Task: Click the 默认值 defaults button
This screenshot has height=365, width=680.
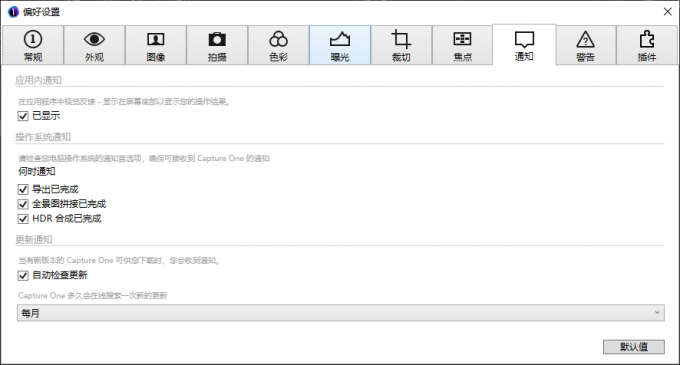Action: [634, 347]
